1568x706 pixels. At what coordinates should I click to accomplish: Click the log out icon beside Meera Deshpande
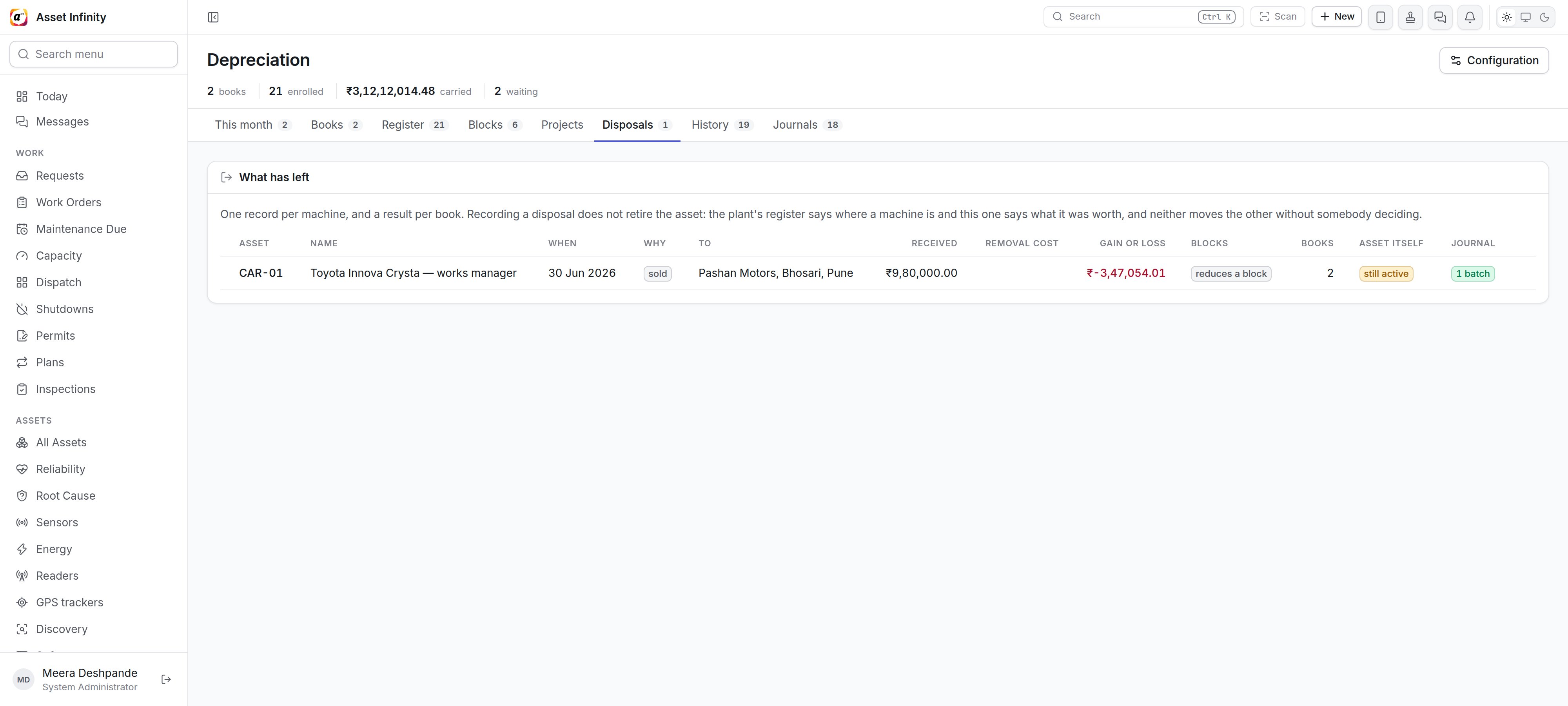coord(166,679)
